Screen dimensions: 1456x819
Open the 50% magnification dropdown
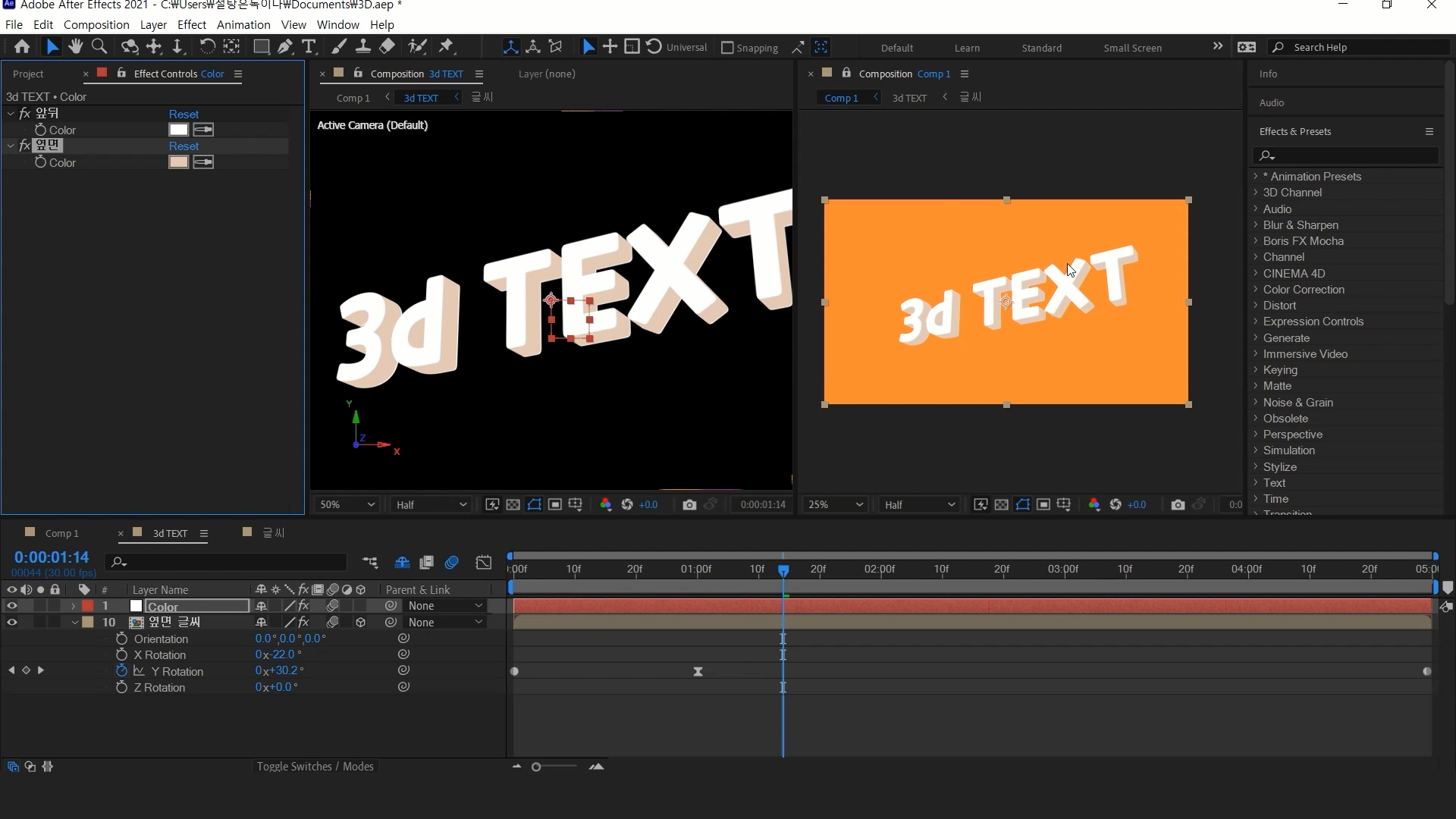pos(347,505)
